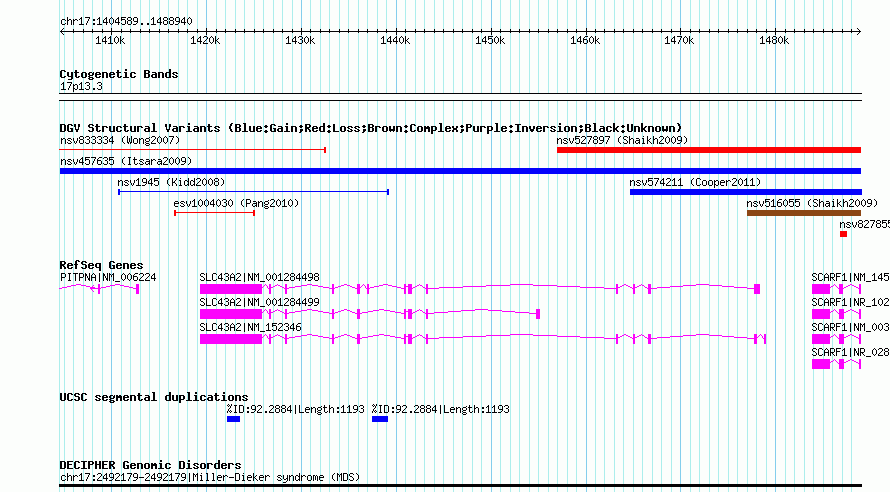Click the nsv527897 (Shaikh2009) label text
890x492 pixels.
[x=622, y=140]
